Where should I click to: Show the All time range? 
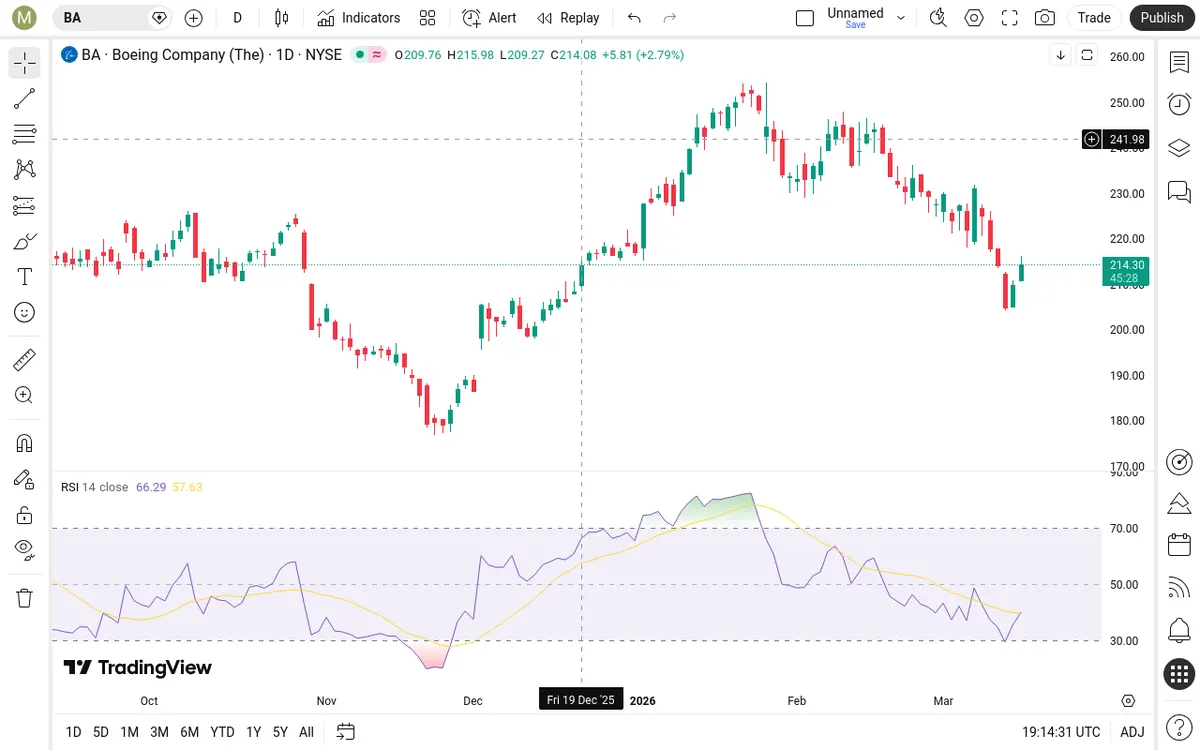306,732
